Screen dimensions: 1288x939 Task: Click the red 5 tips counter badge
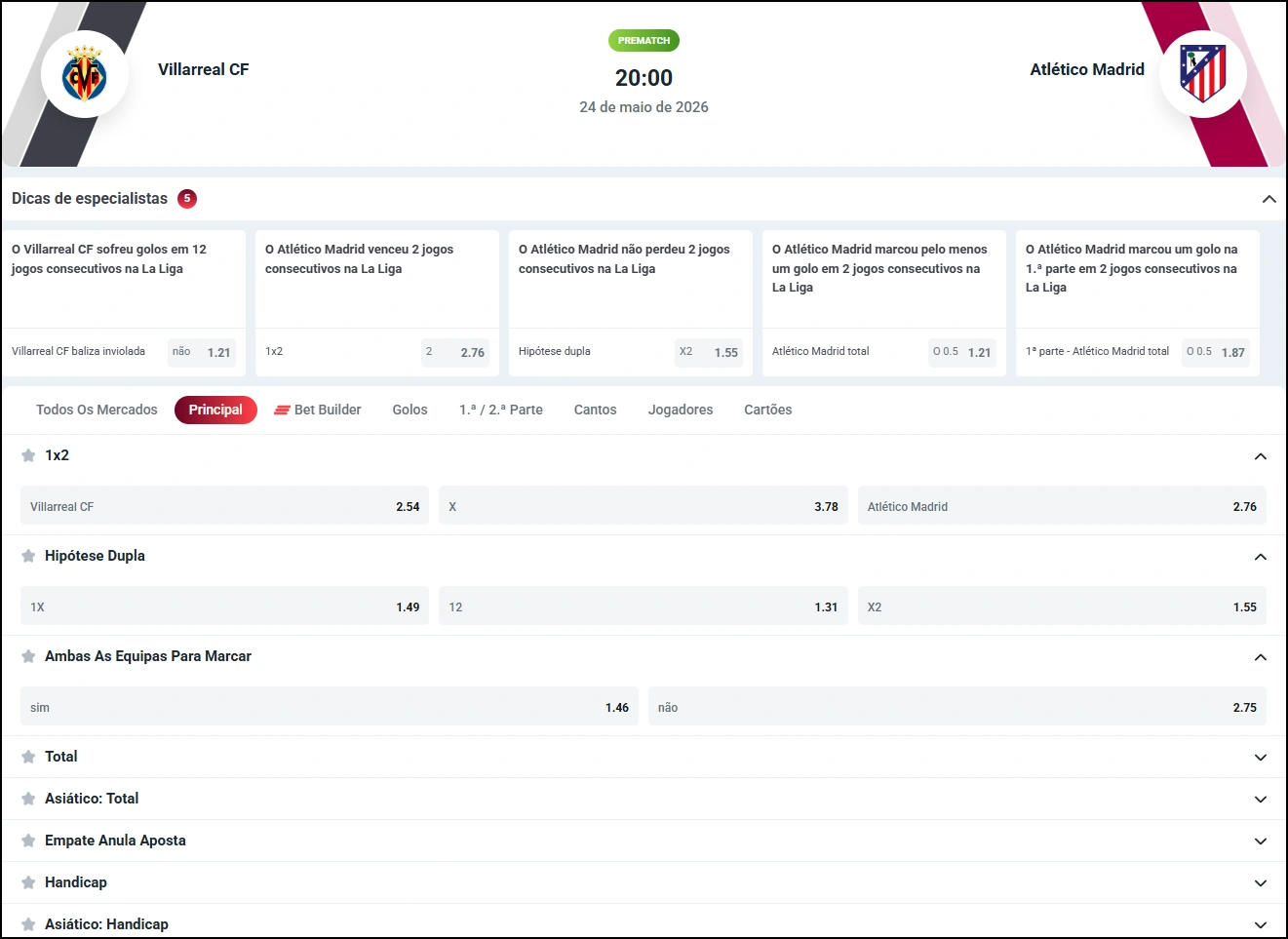(x=187, y=199)
